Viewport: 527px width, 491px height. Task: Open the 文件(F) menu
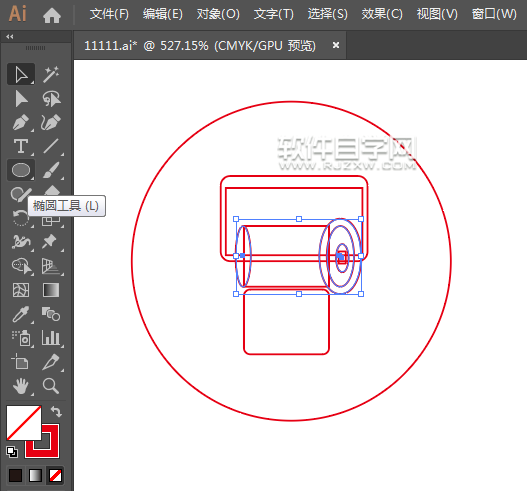click(x=109, y=14)
